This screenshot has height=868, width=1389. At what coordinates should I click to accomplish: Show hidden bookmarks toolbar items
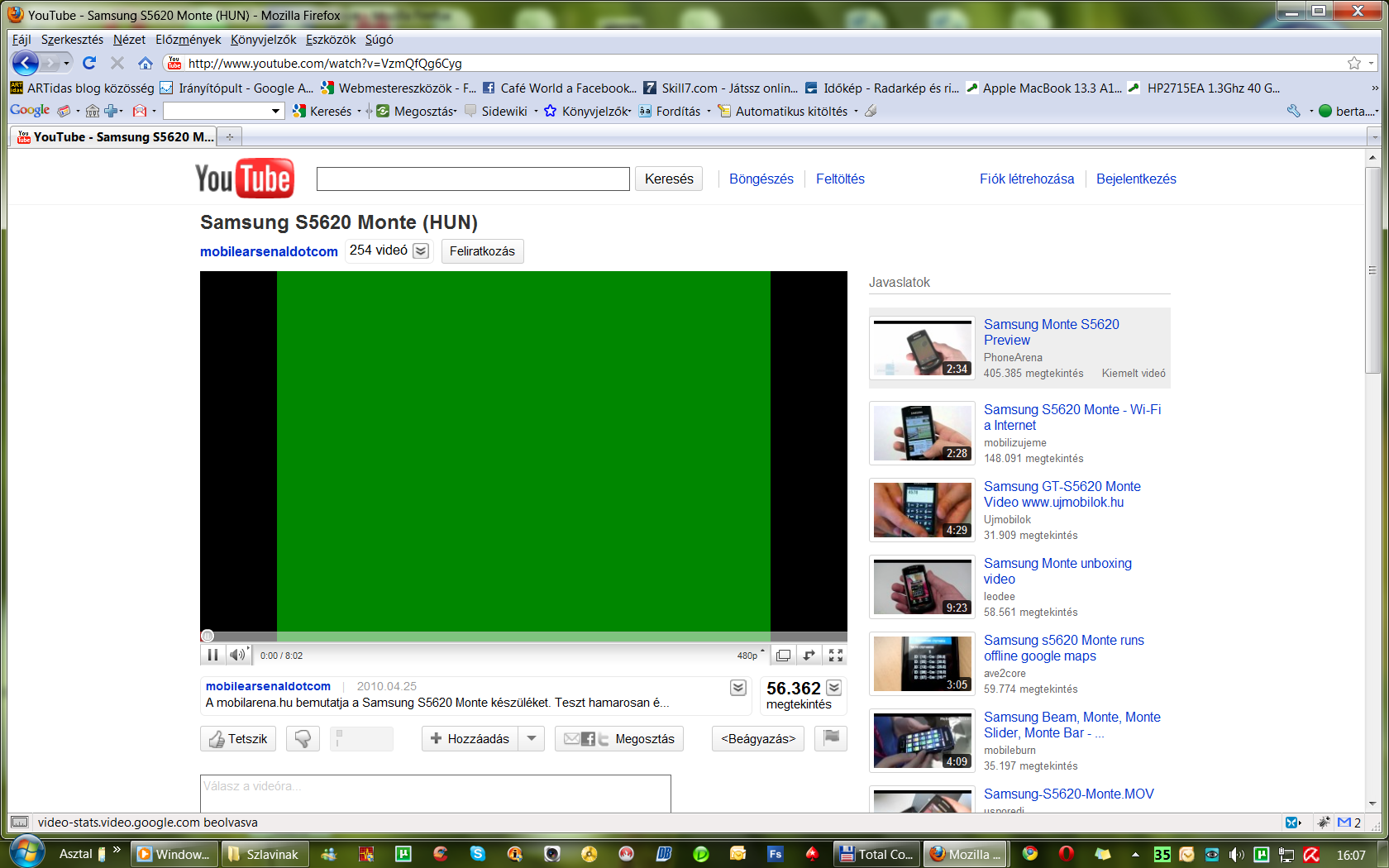click(x=1375, y=88)
